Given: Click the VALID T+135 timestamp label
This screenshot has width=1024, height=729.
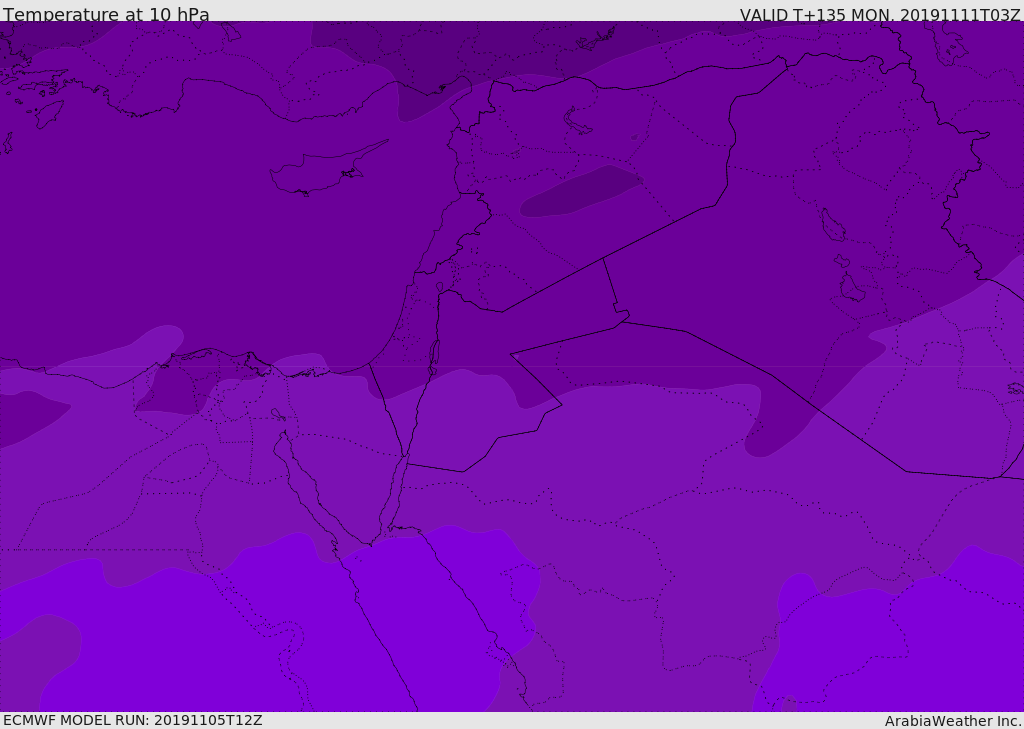Looking at the screenshot, I should point(880,15).
